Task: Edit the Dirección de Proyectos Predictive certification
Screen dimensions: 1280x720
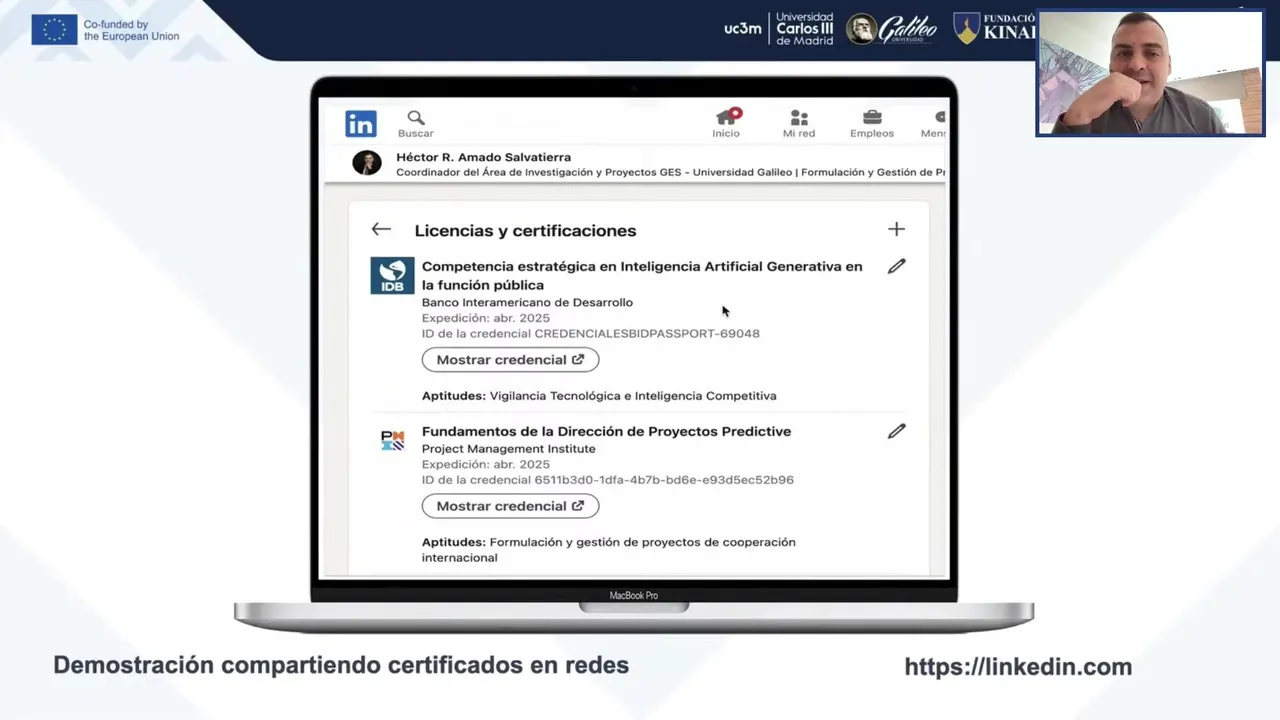Action: pyautogui.click(x=896, y=431)
